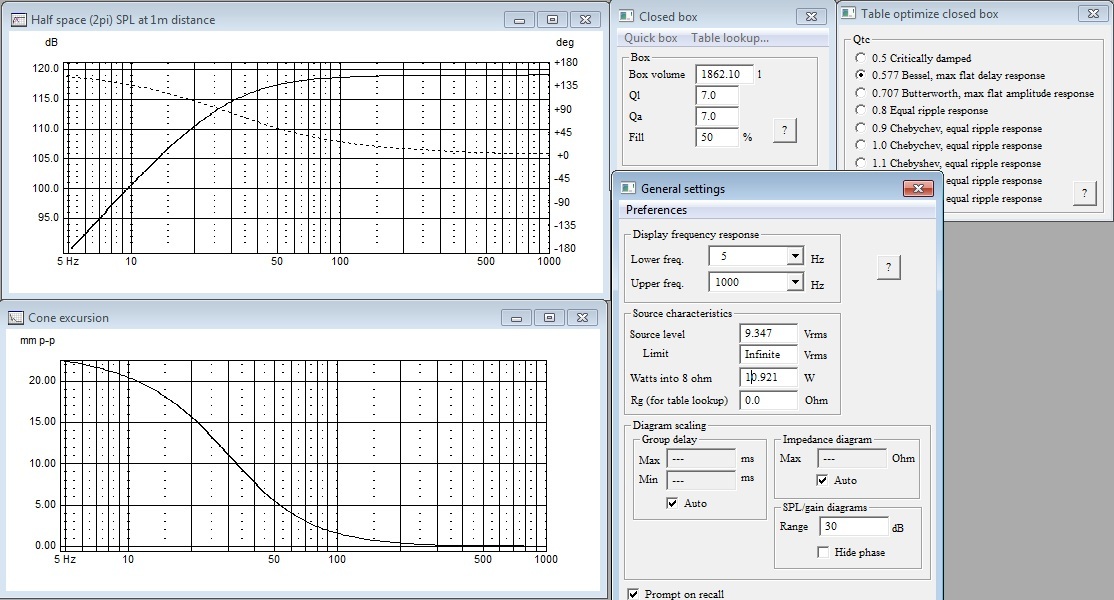Close the Cone excursion window

tap(582, 318)
